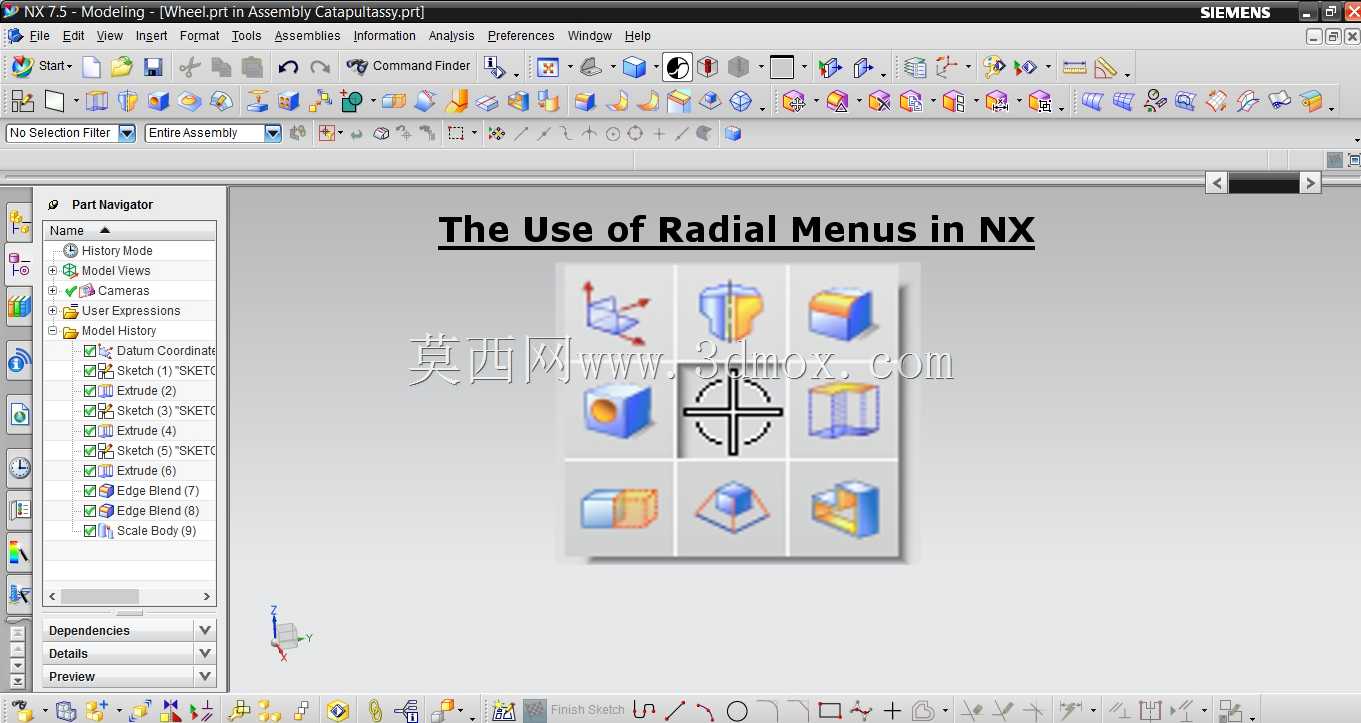
Task: Expand the Cameras tree node
Action: pos(53,291)
